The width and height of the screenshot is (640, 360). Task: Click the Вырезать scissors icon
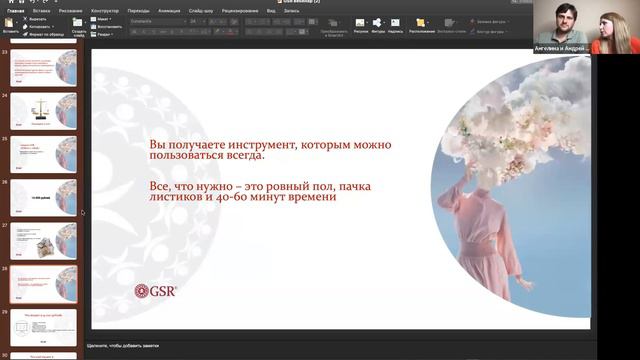(x=25, y=19)
